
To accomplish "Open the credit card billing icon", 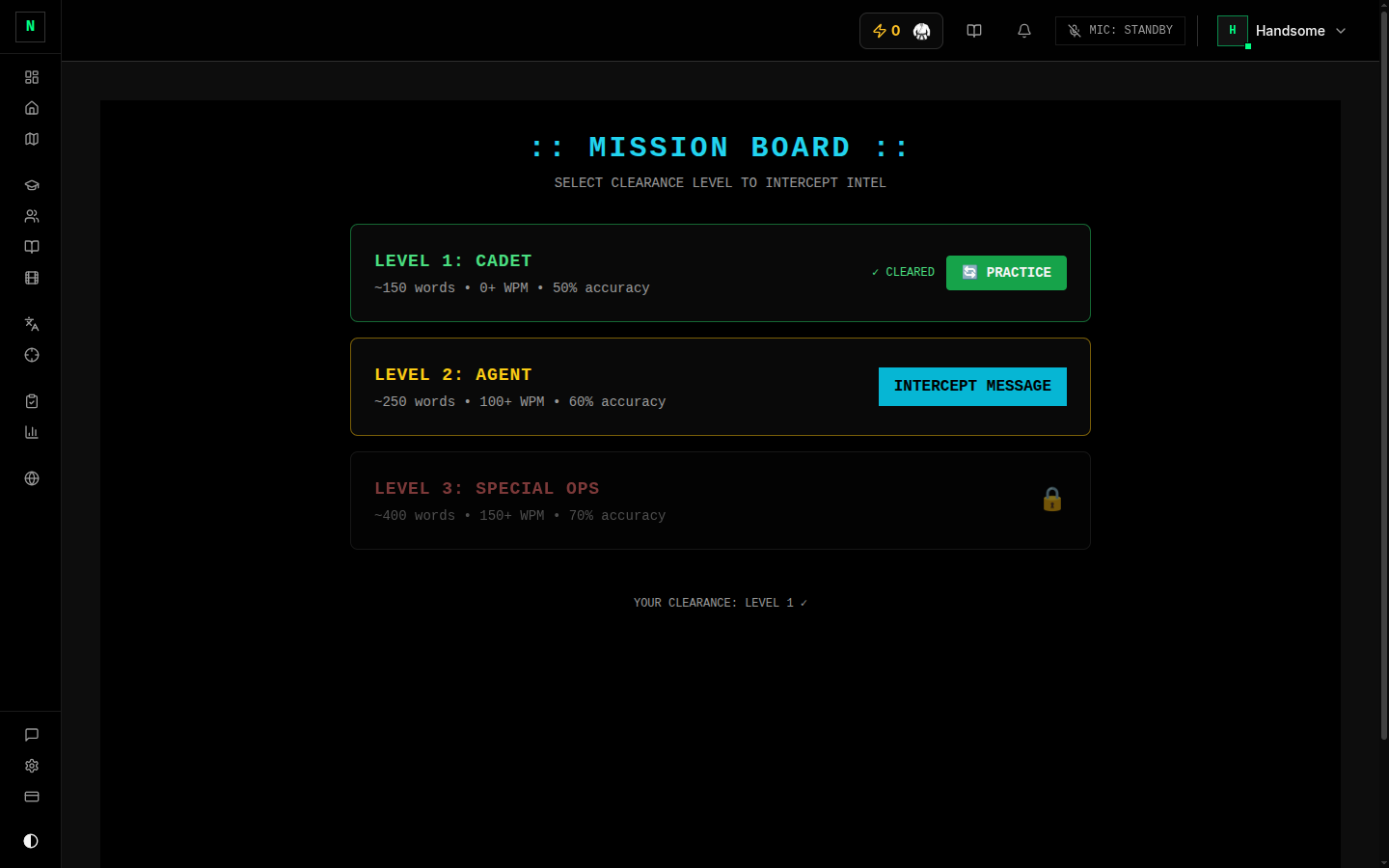I will (32, 797).
